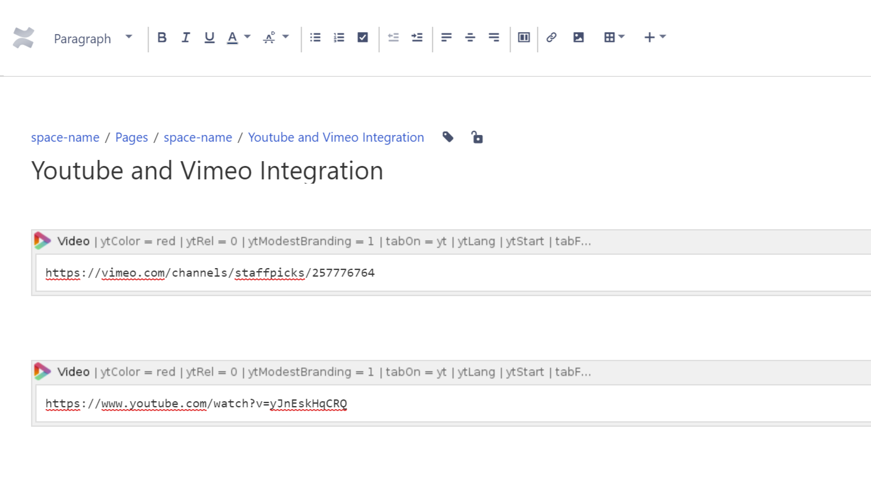
Task: Center align the text
Action: pos(470,38)
